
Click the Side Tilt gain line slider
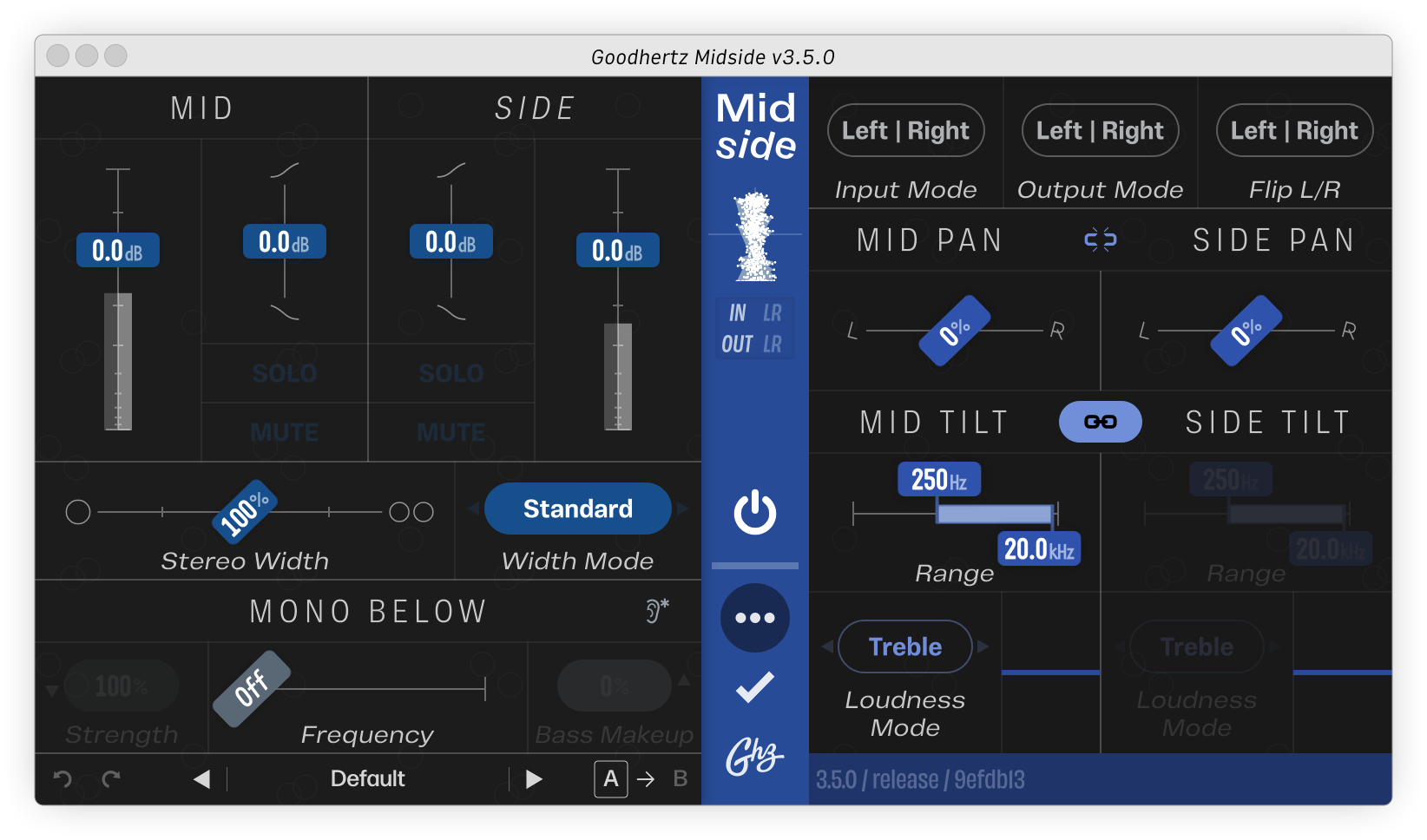coord(1343,673)
